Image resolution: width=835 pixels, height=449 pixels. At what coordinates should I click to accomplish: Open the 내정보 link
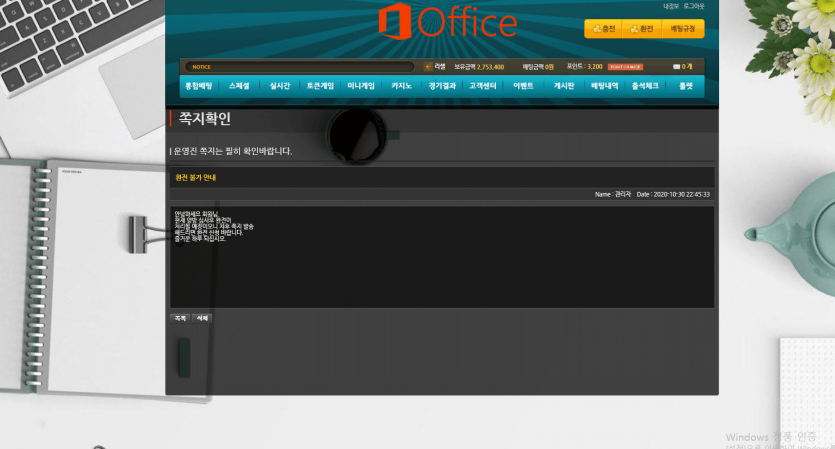pyautogui.click(x=670, y=6)
